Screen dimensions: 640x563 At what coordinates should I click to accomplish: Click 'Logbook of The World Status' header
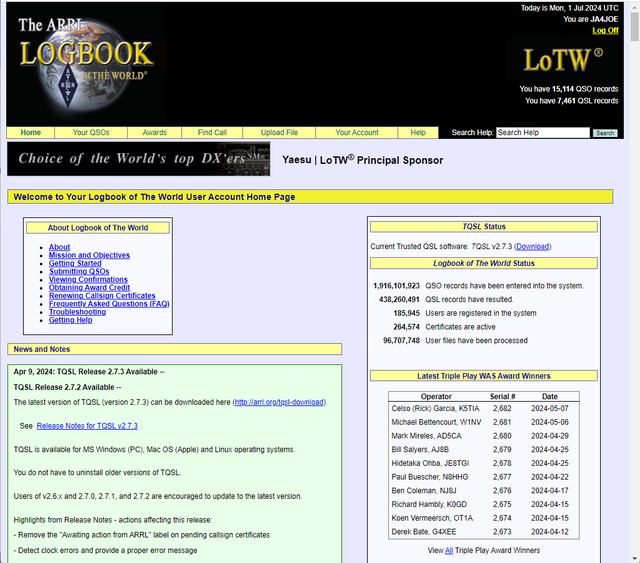[x=484, y=263]
